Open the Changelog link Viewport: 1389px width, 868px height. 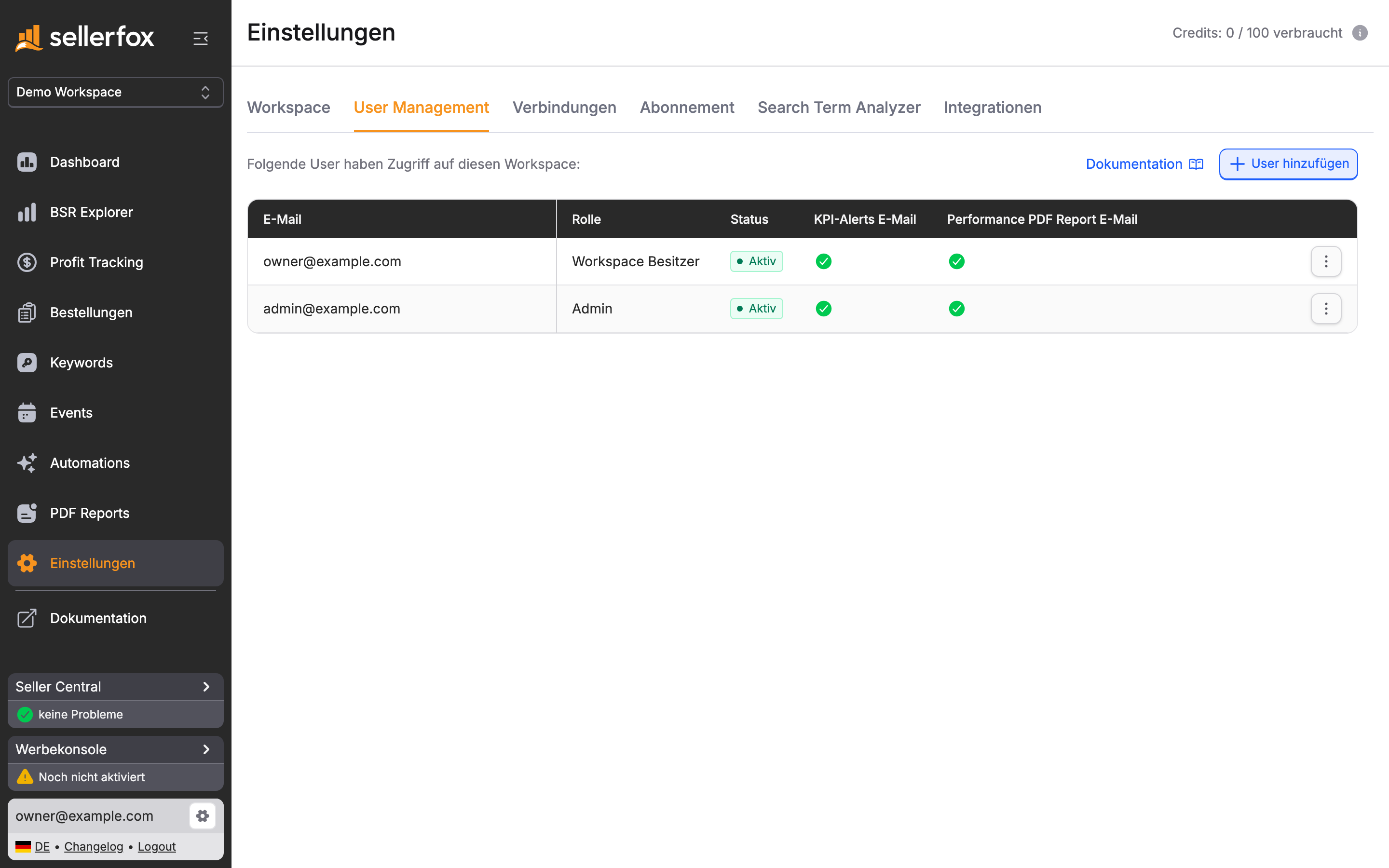(x=94, y=846)
